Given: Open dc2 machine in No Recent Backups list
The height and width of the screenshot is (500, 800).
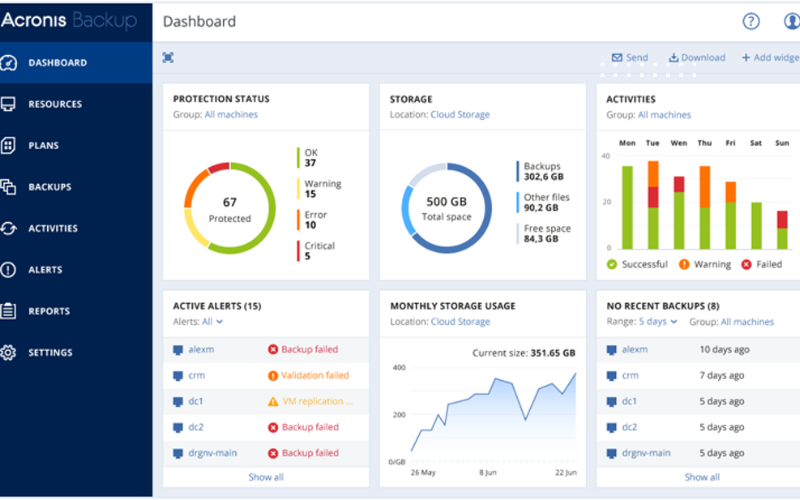Looking at the screenshot, I should coord(630,427).
